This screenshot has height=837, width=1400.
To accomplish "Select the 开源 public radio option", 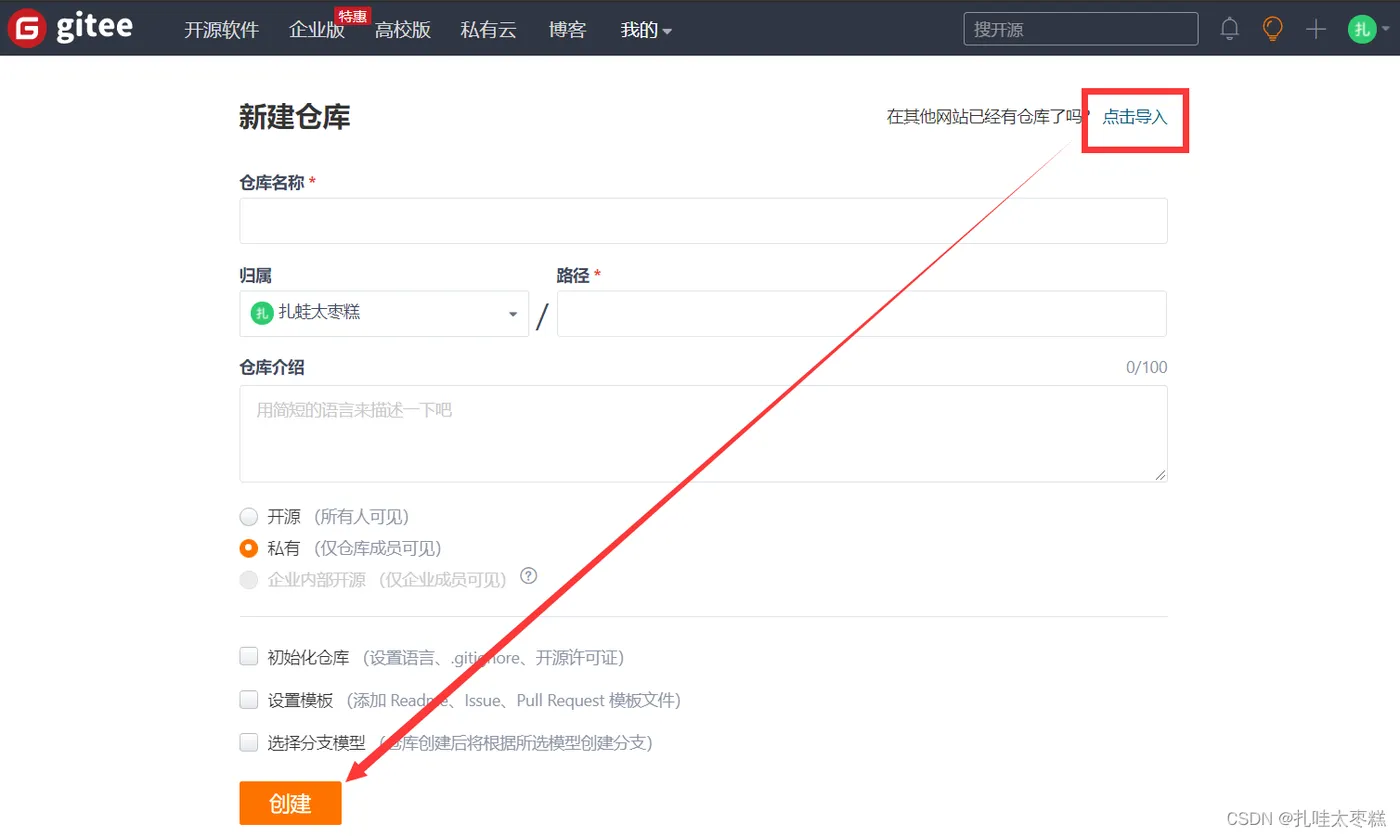I will [x=249, y=517].
